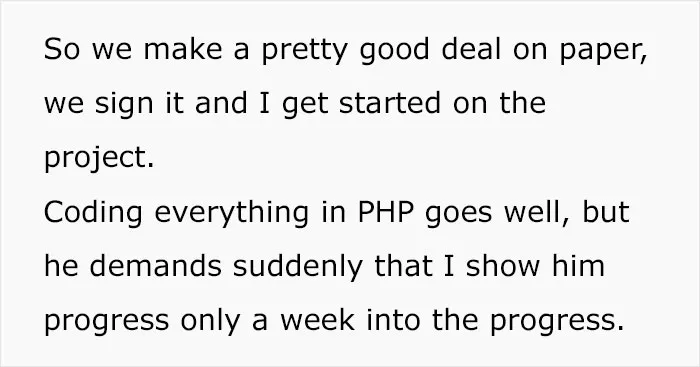Viewport: 700px width, 367px height.
Task: Click the word "started" in the text
Action: pyautogui.click(x=390, y=103)
